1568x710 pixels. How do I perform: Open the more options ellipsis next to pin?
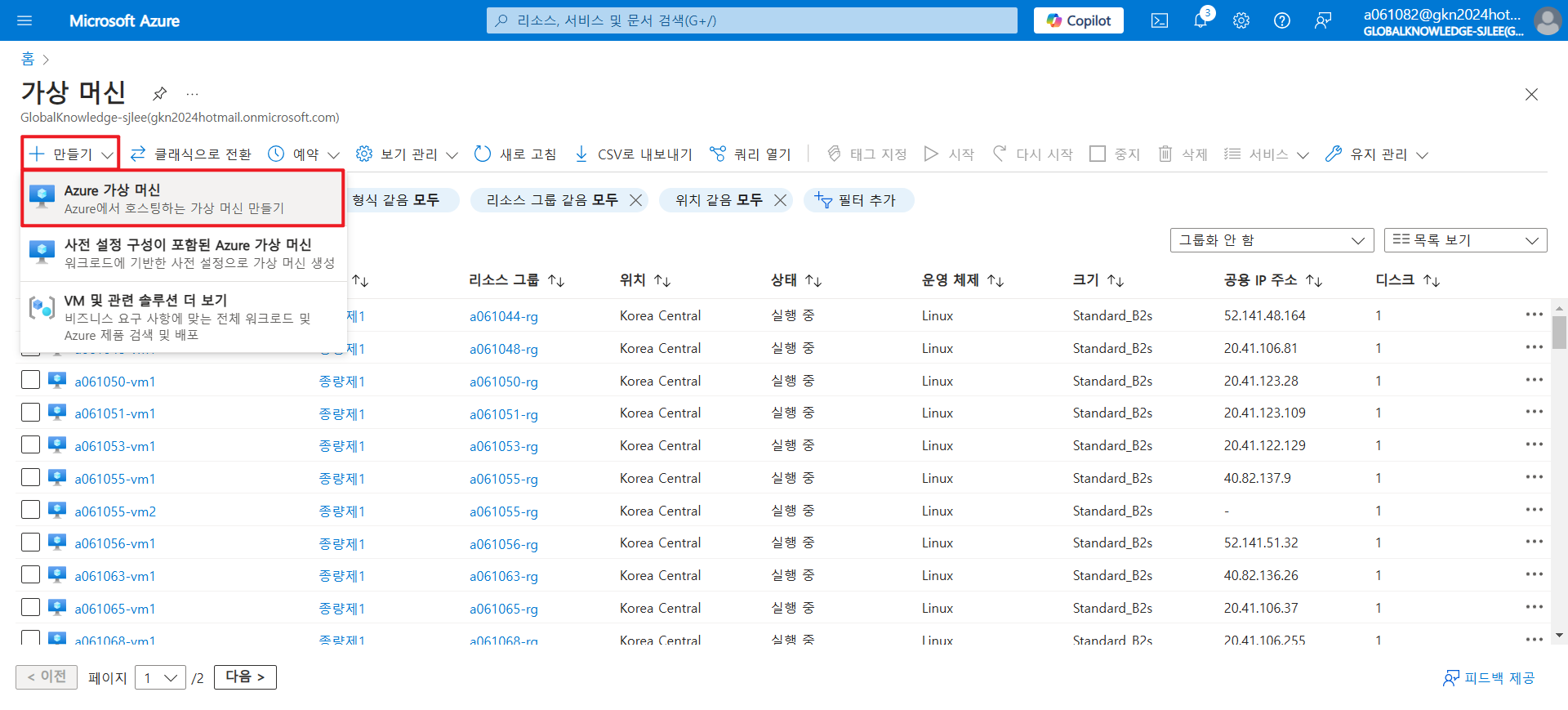click(x=192, y=93)
